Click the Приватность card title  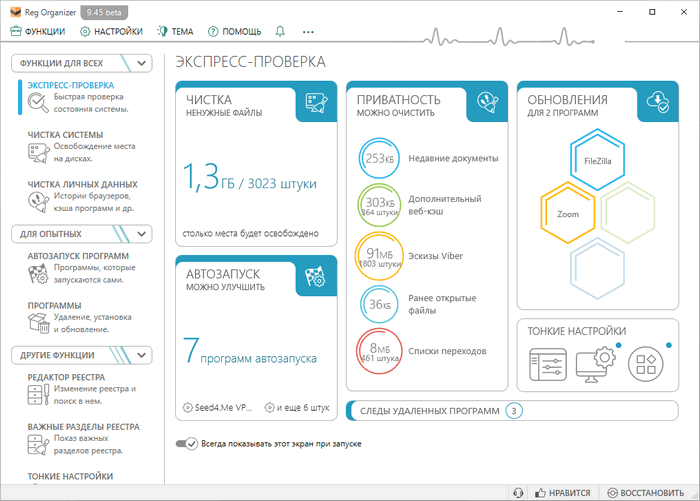click(398, 100)
